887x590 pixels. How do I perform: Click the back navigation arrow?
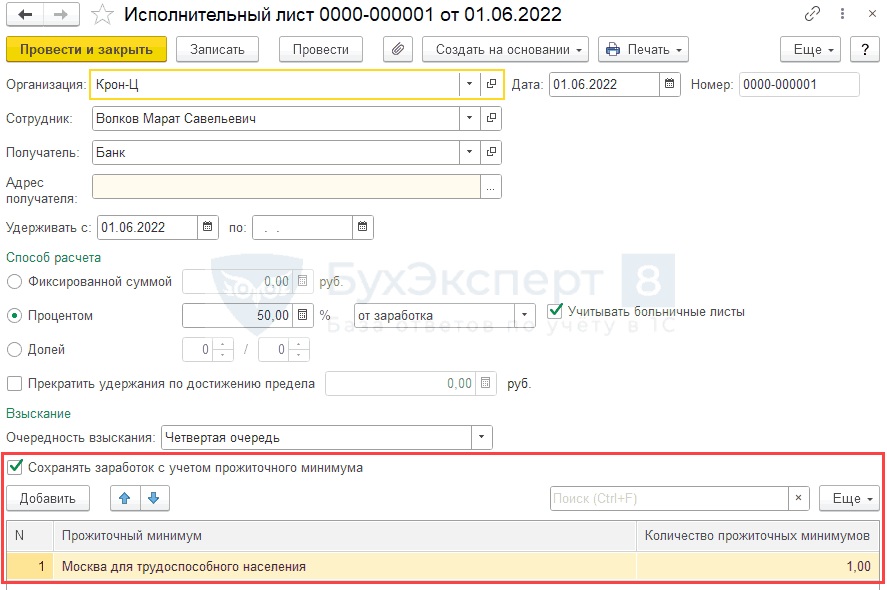tap(25, 15)
